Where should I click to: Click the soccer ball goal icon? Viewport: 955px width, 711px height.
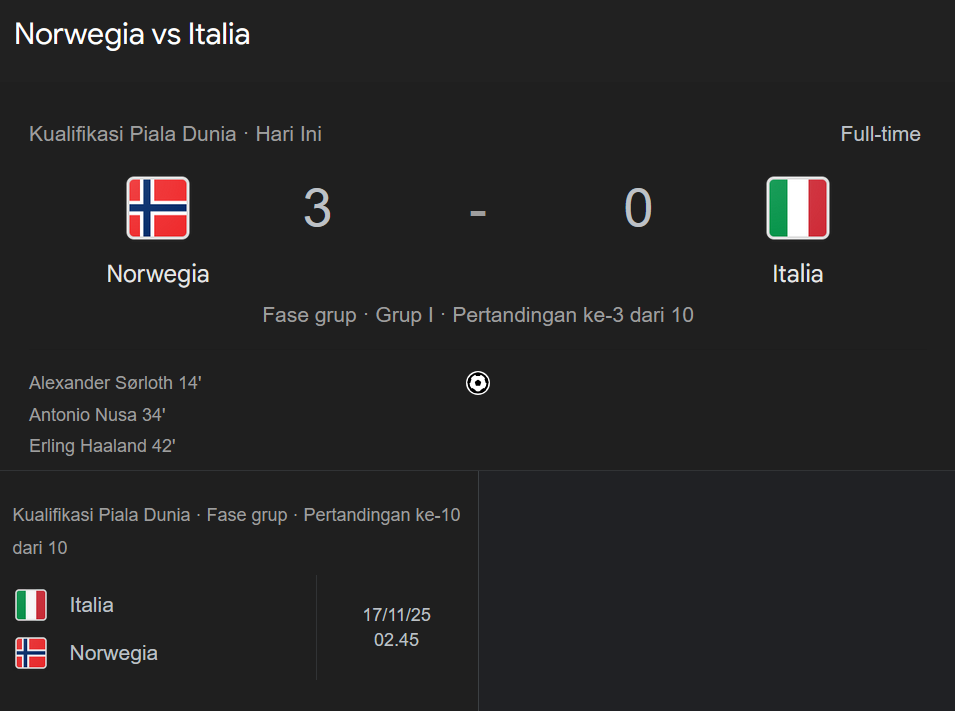pyautogui.click(x=478, y=383)
